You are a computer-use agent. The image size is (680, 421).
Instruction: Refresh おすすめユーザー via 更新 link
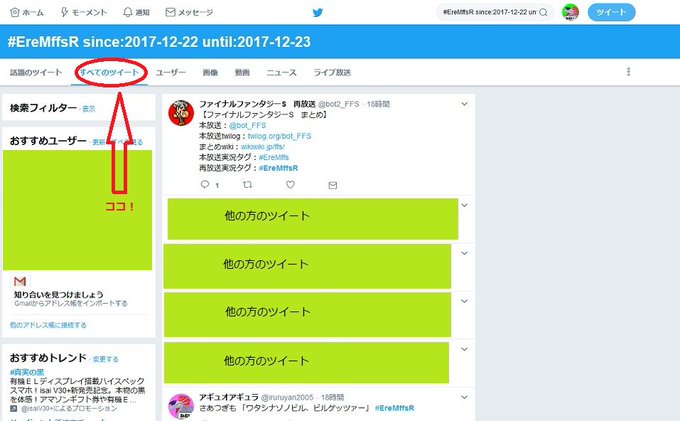[x=99, y=142]
